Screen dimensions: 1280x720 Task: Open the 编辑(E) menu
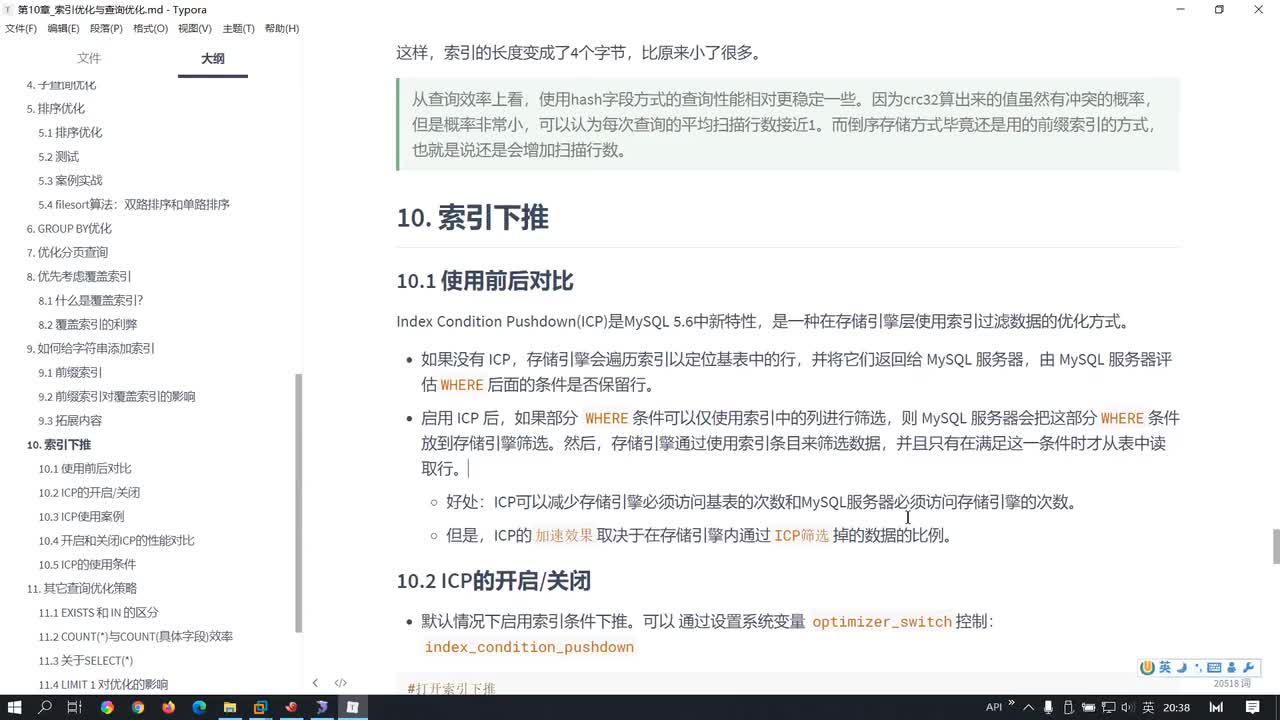63,28
